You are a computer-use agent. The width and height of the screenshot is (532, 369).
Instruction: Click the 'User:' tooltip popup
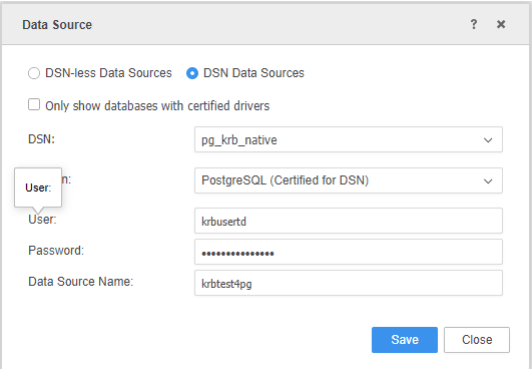click(x=38, y=188)
